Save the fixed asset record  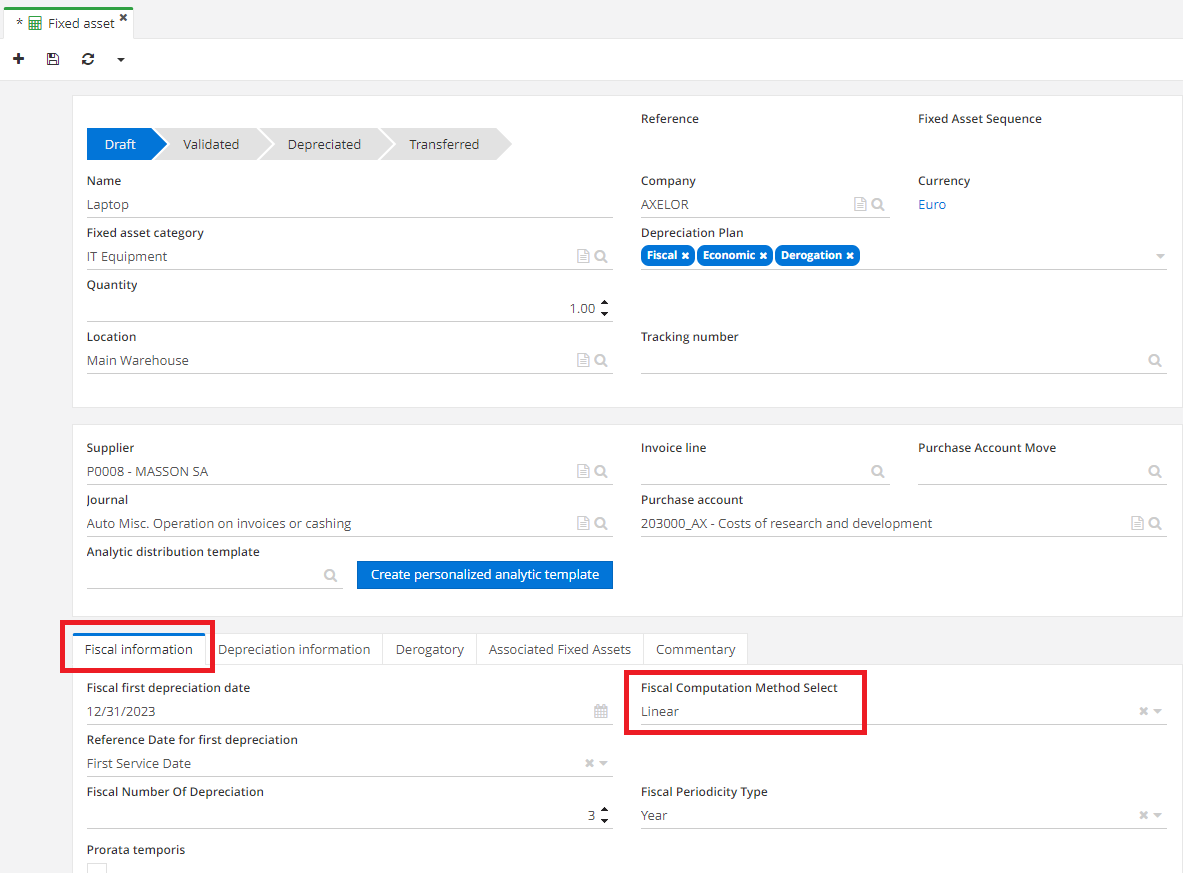point(53,59)
